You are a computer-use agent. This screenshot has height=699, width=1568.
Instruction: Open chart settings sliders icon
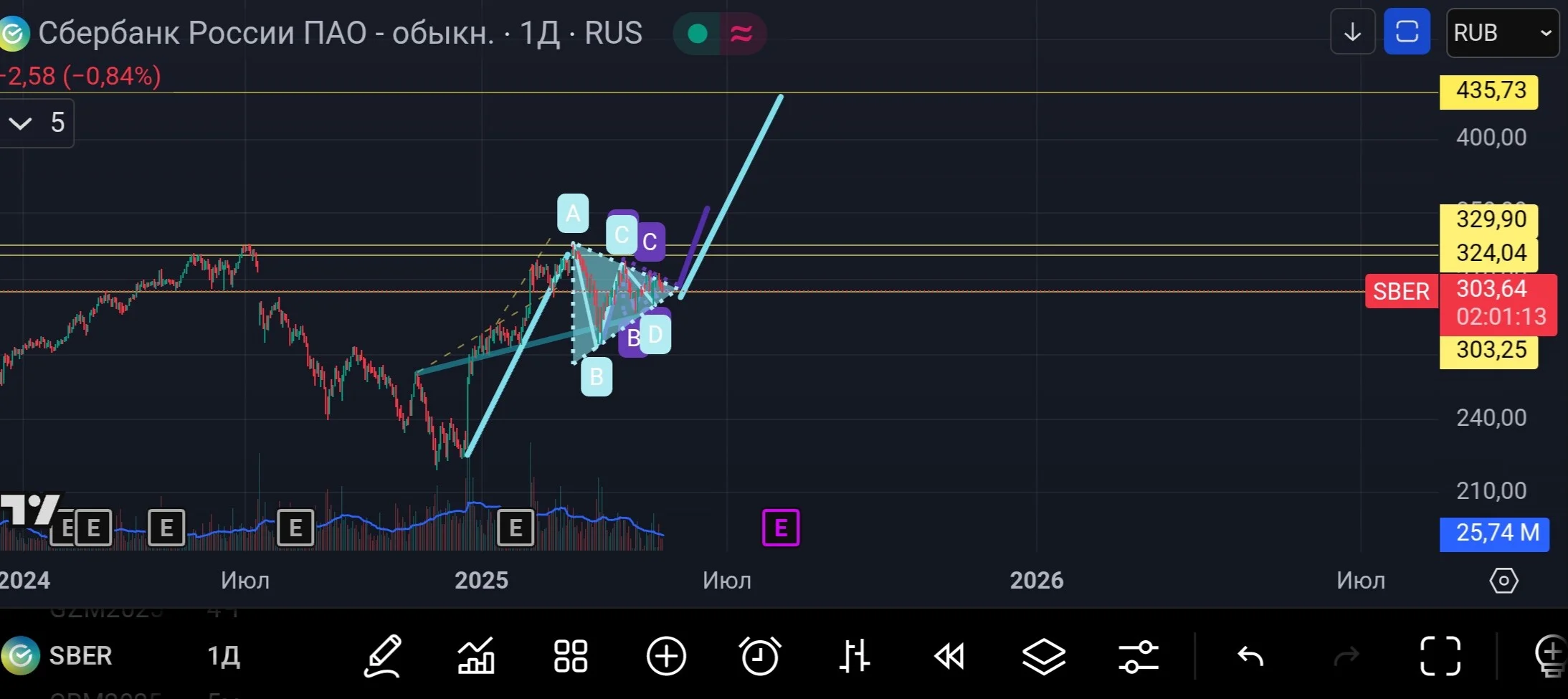point(1139,656)
